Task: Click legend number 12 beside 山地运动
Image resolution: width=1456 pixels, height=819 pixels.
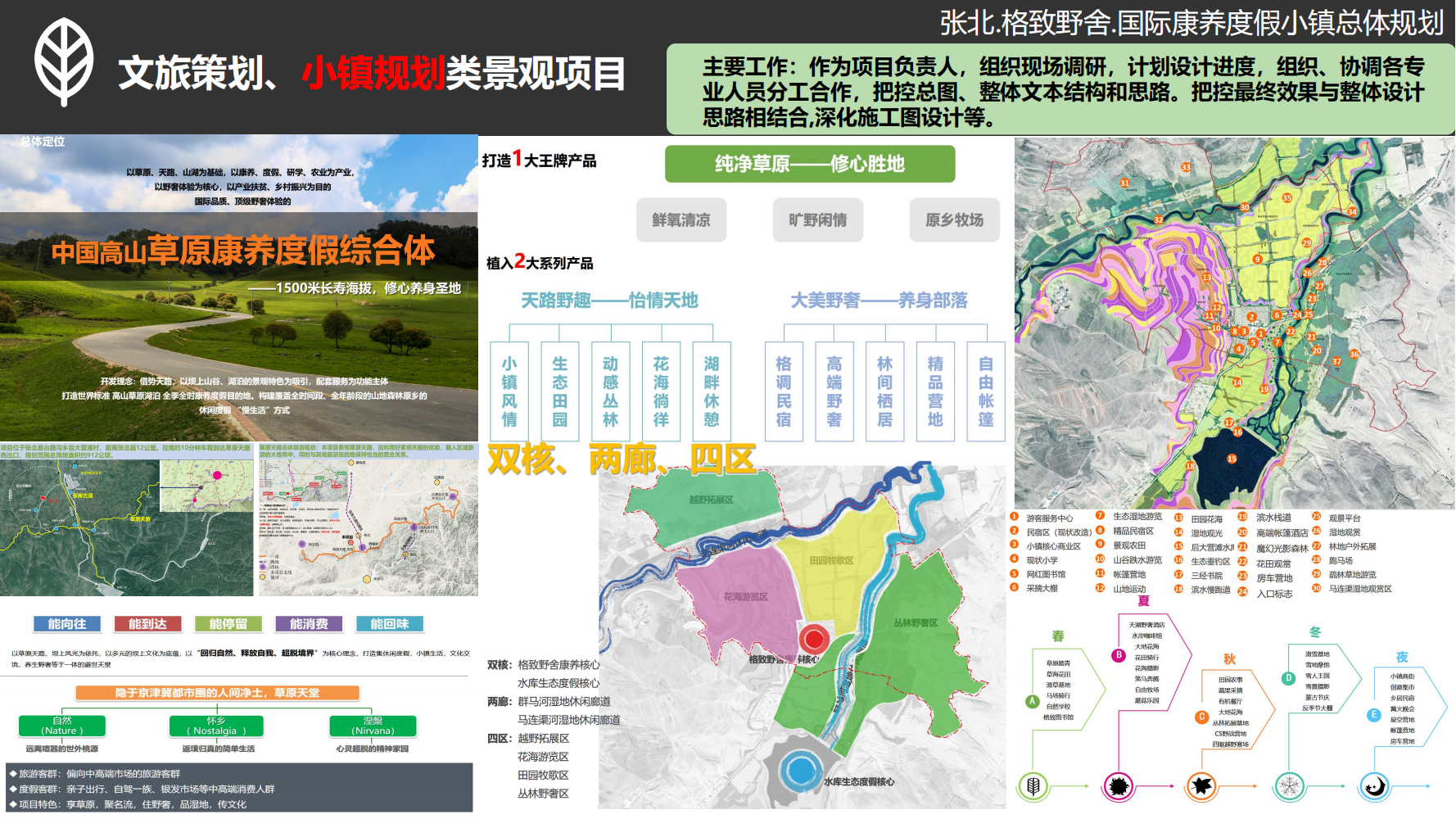Action: click(1100, 587)
